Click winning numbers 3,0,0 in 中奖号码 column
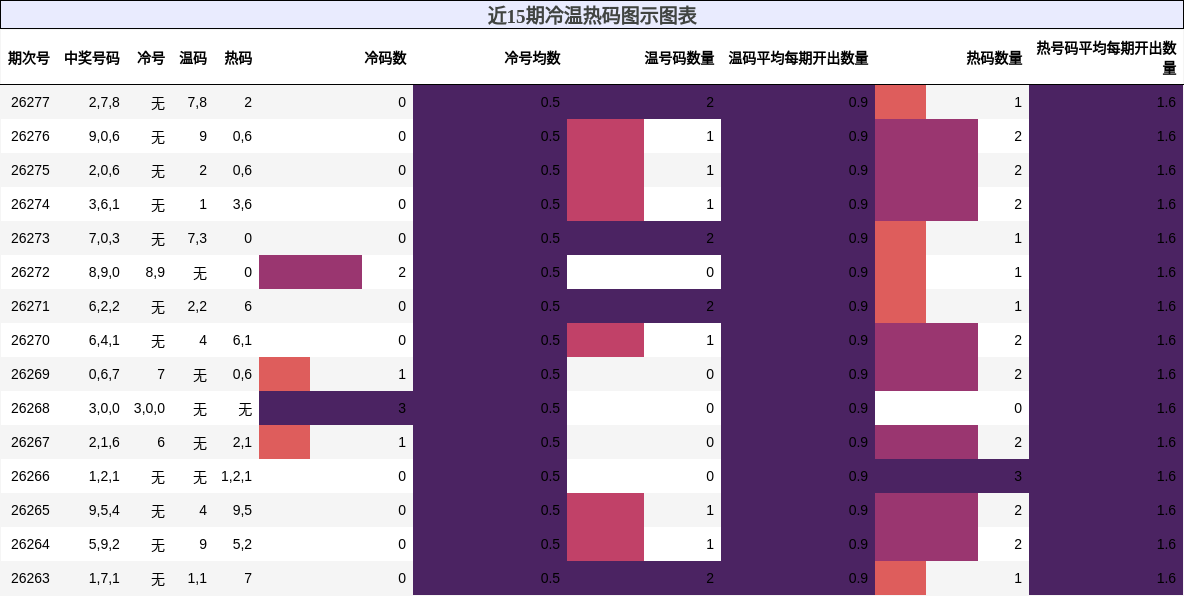This screenshot has width=1184, height=596. [104, 408]
